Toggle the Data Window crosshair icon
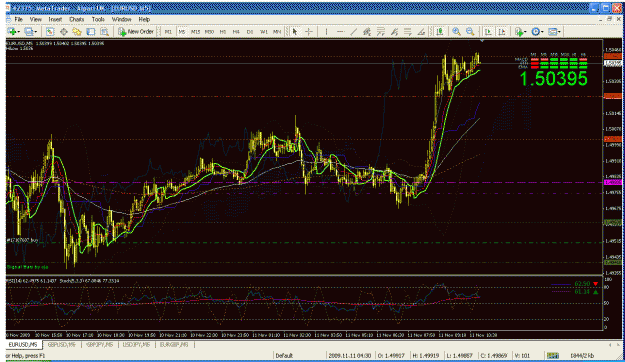 coord(63,31)
